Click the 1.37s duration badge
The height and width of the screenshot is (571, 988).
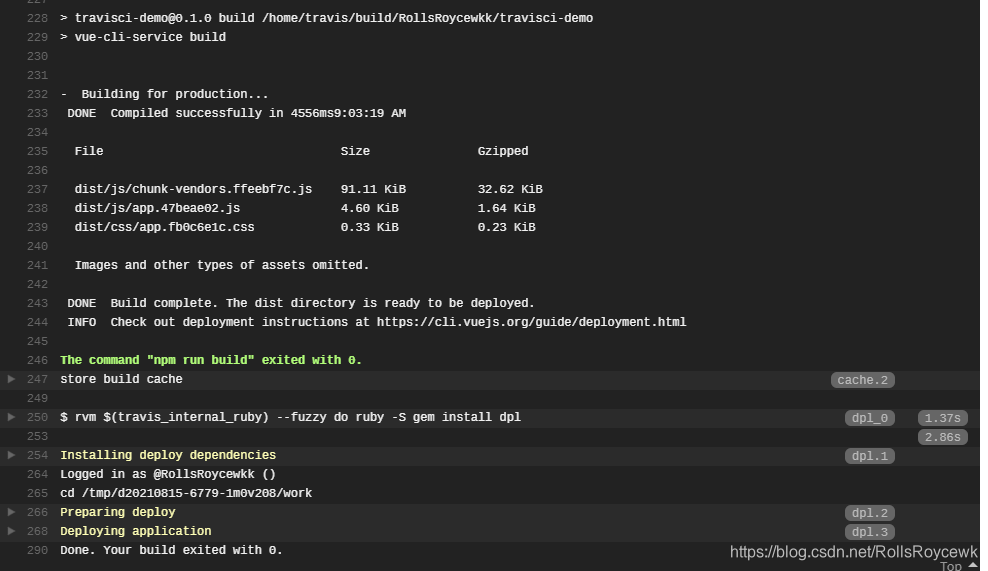click(943, 418)
